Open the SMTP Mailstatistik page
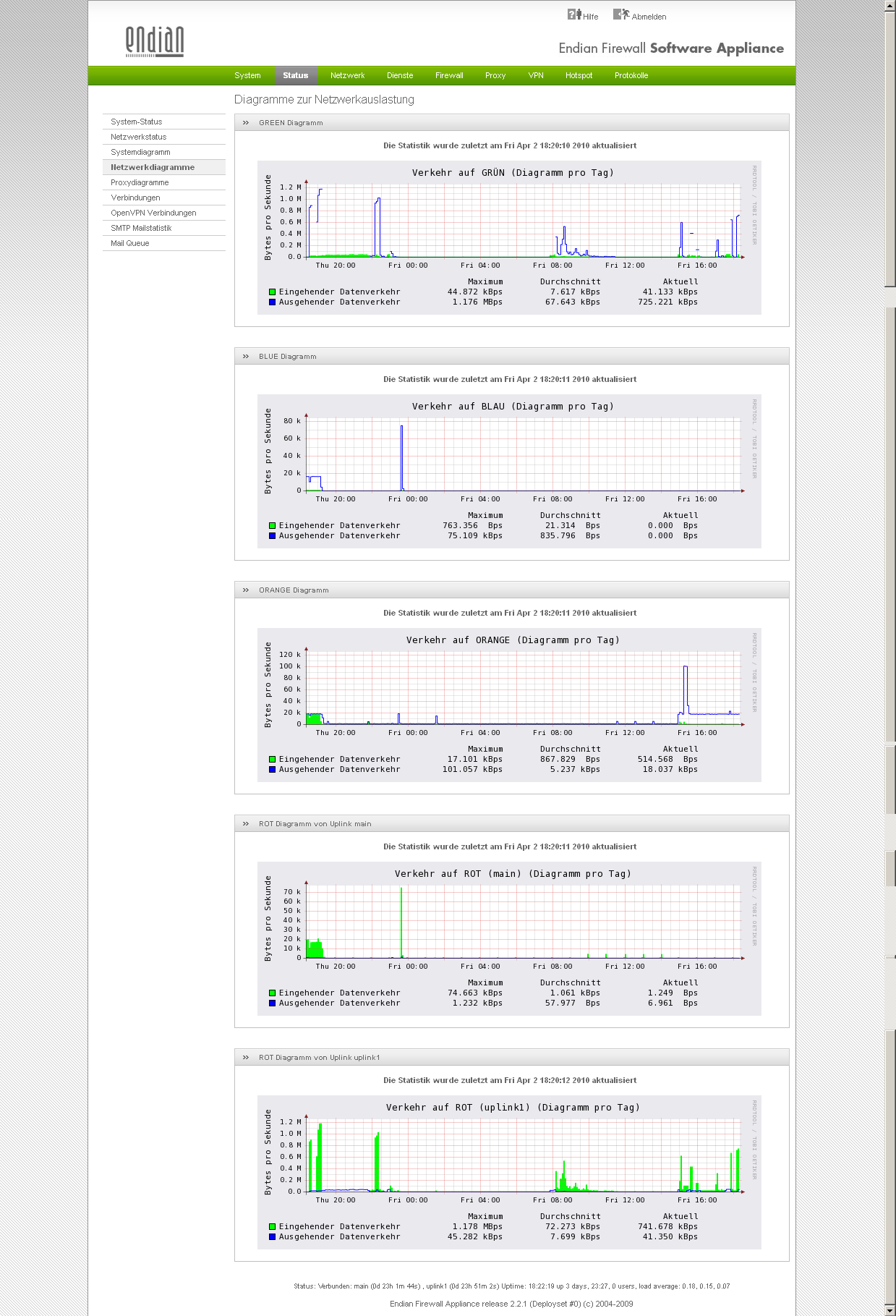Image resolution: width=896 pixels, height=1316 pixels. [141, 228]
